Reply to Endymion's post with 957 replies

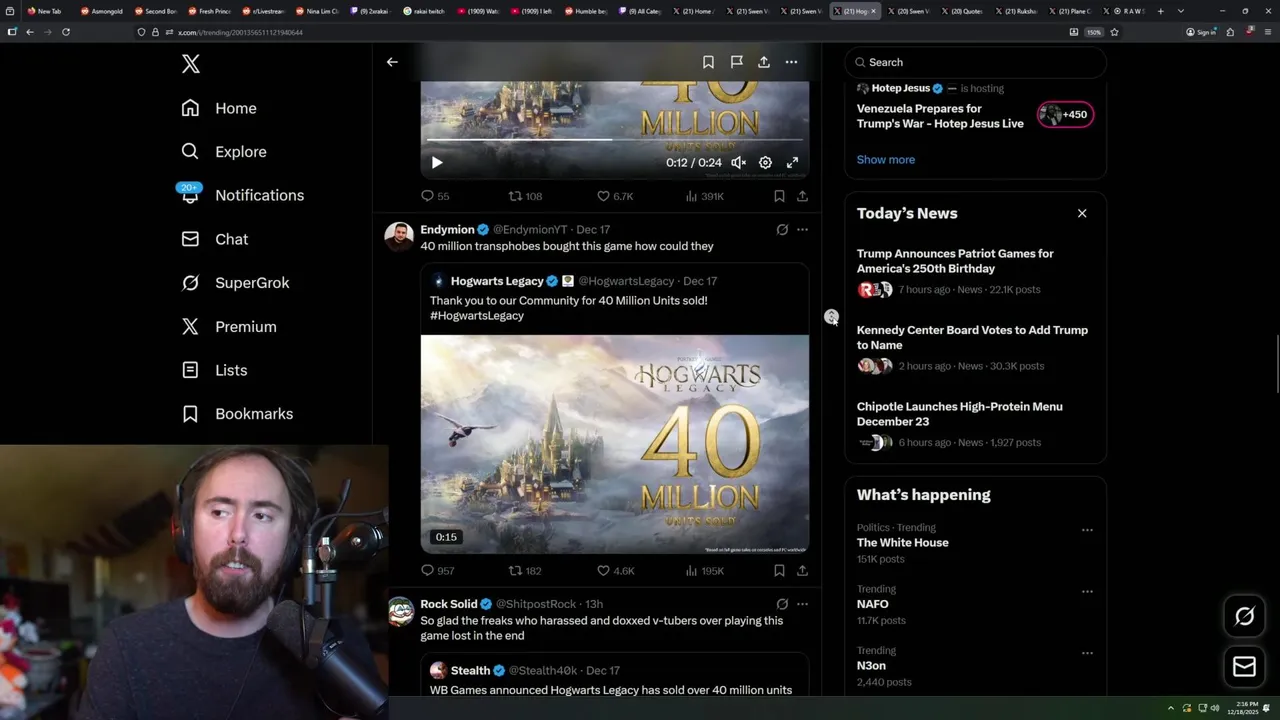coord(437,571)
